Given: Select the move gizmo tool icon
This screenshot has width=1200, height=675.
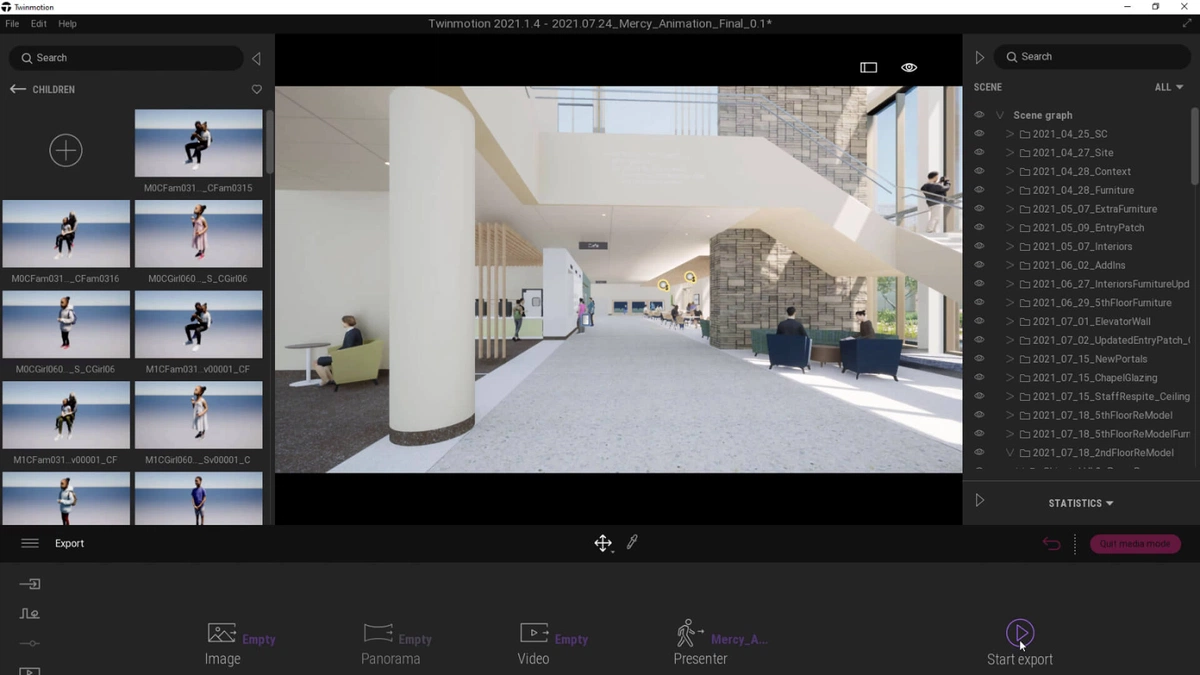Looking at the screenshot, I should tap(602, 543).
